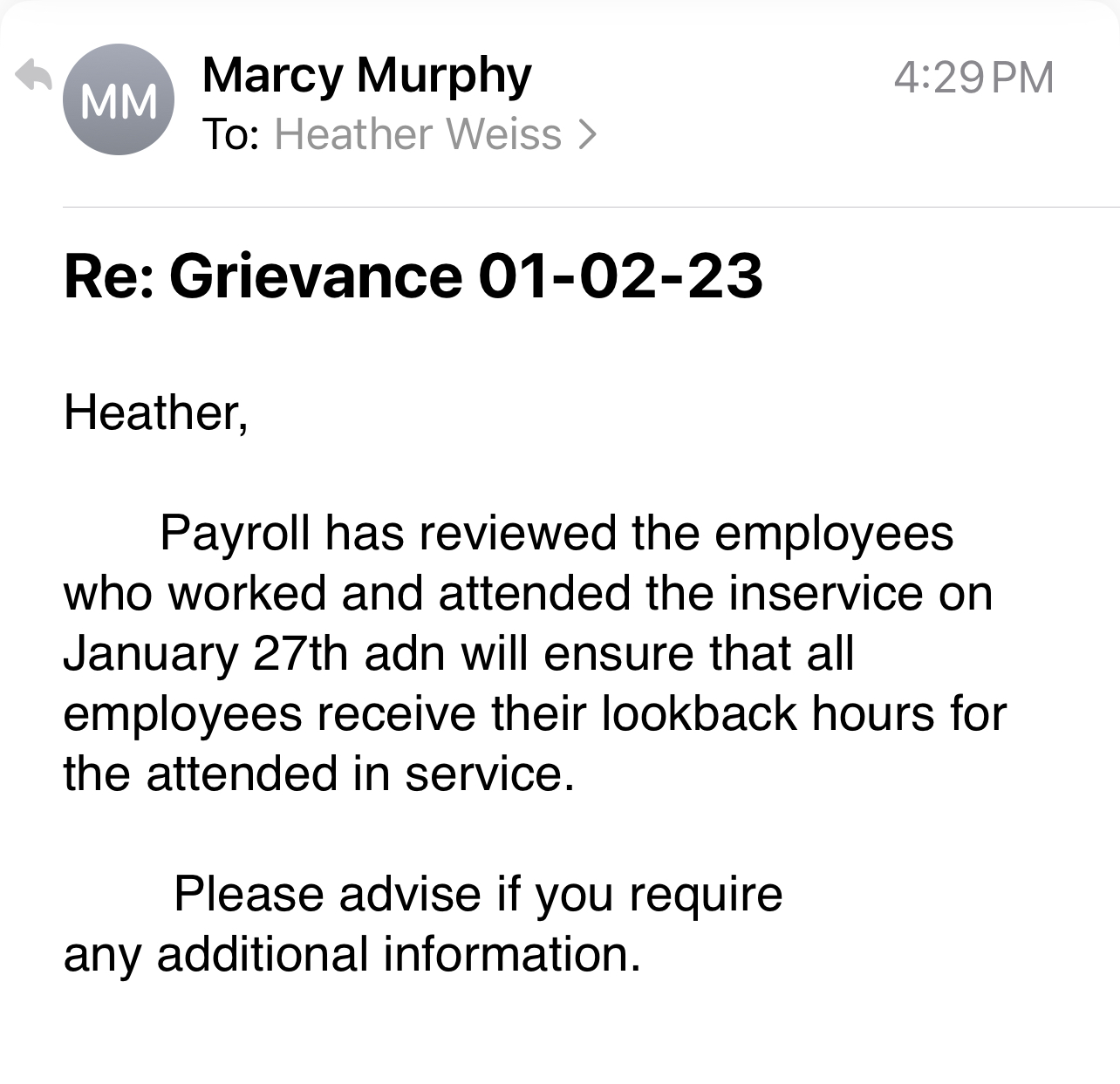
Task: Click the word "Payroll" in the body
Action: (x=235, y=532)
